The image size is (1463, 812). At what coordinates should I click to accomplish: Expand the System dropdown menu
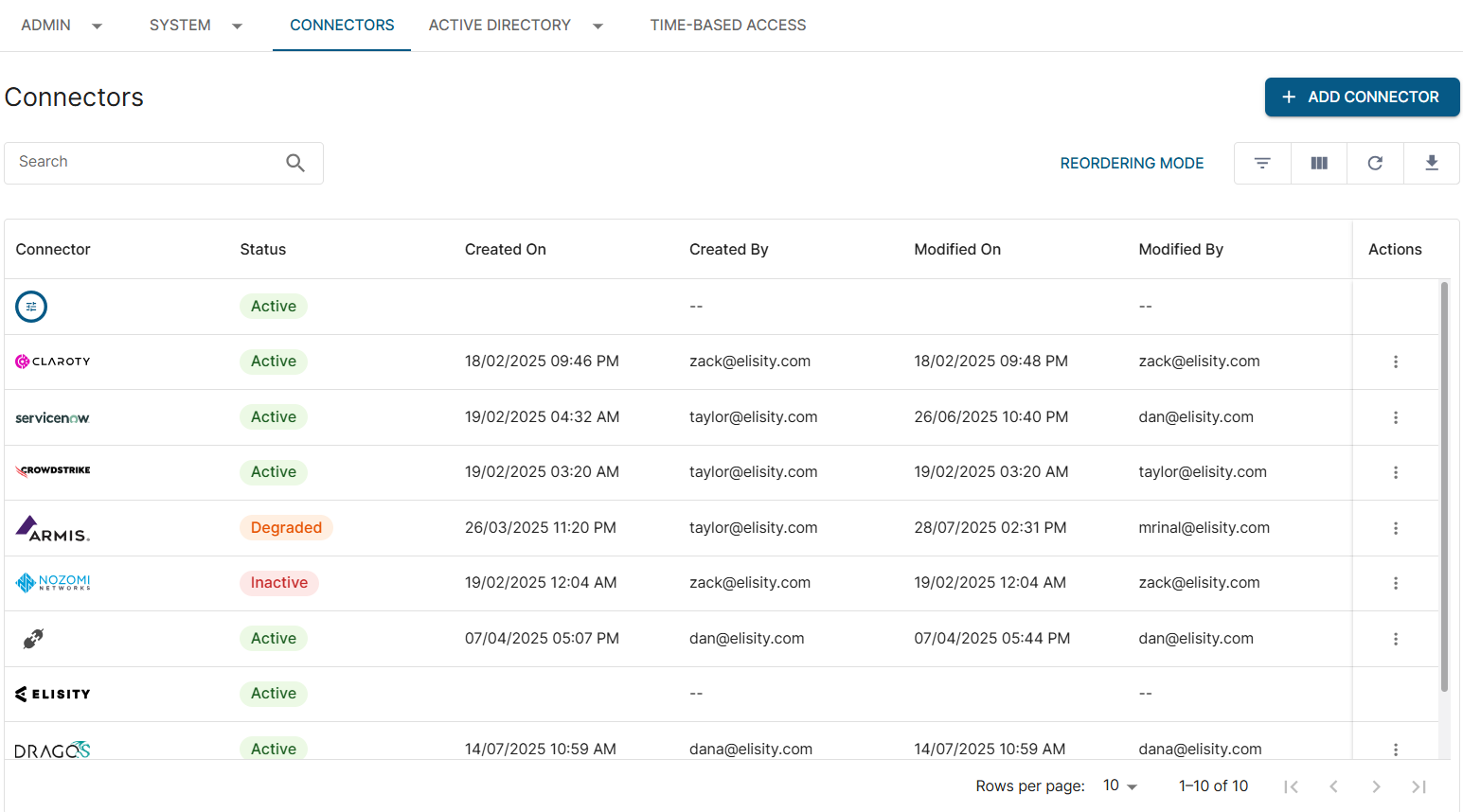195,26
